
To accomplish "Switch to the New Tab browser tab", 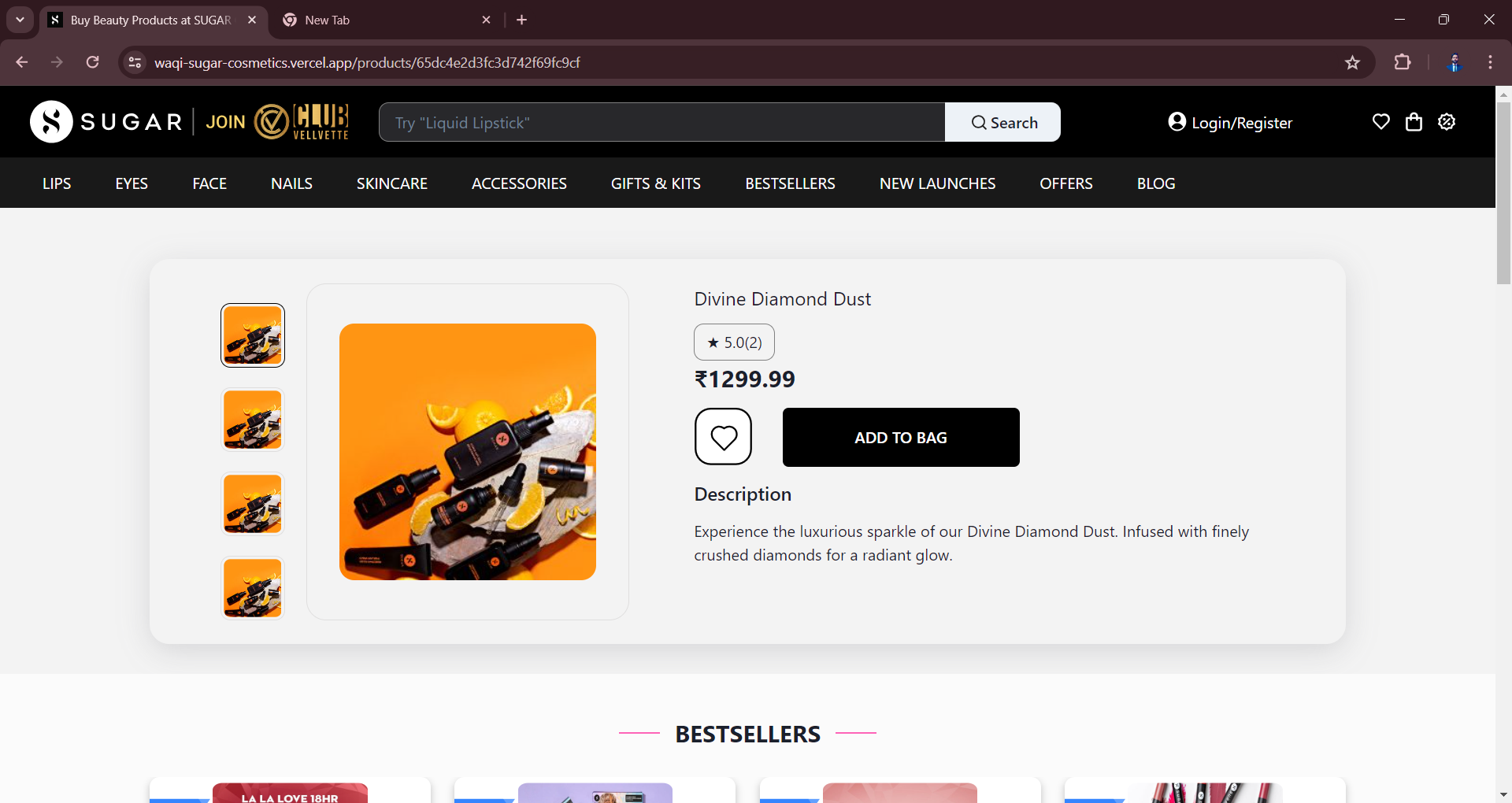I will (387, 20).
